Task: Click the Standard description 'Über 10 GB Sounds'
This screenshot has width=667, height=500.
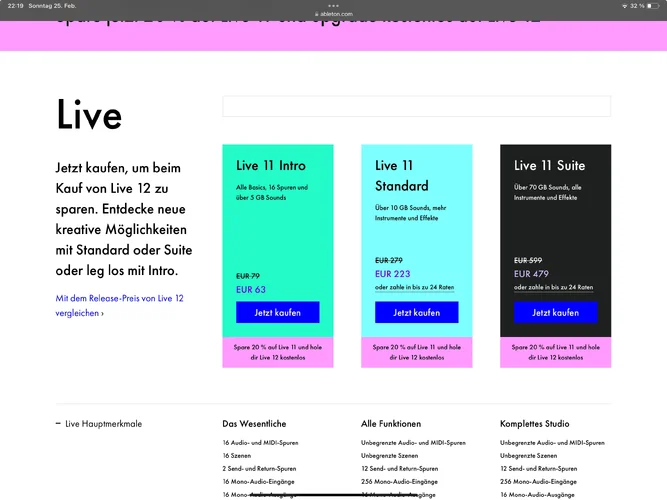Action: 410,213
